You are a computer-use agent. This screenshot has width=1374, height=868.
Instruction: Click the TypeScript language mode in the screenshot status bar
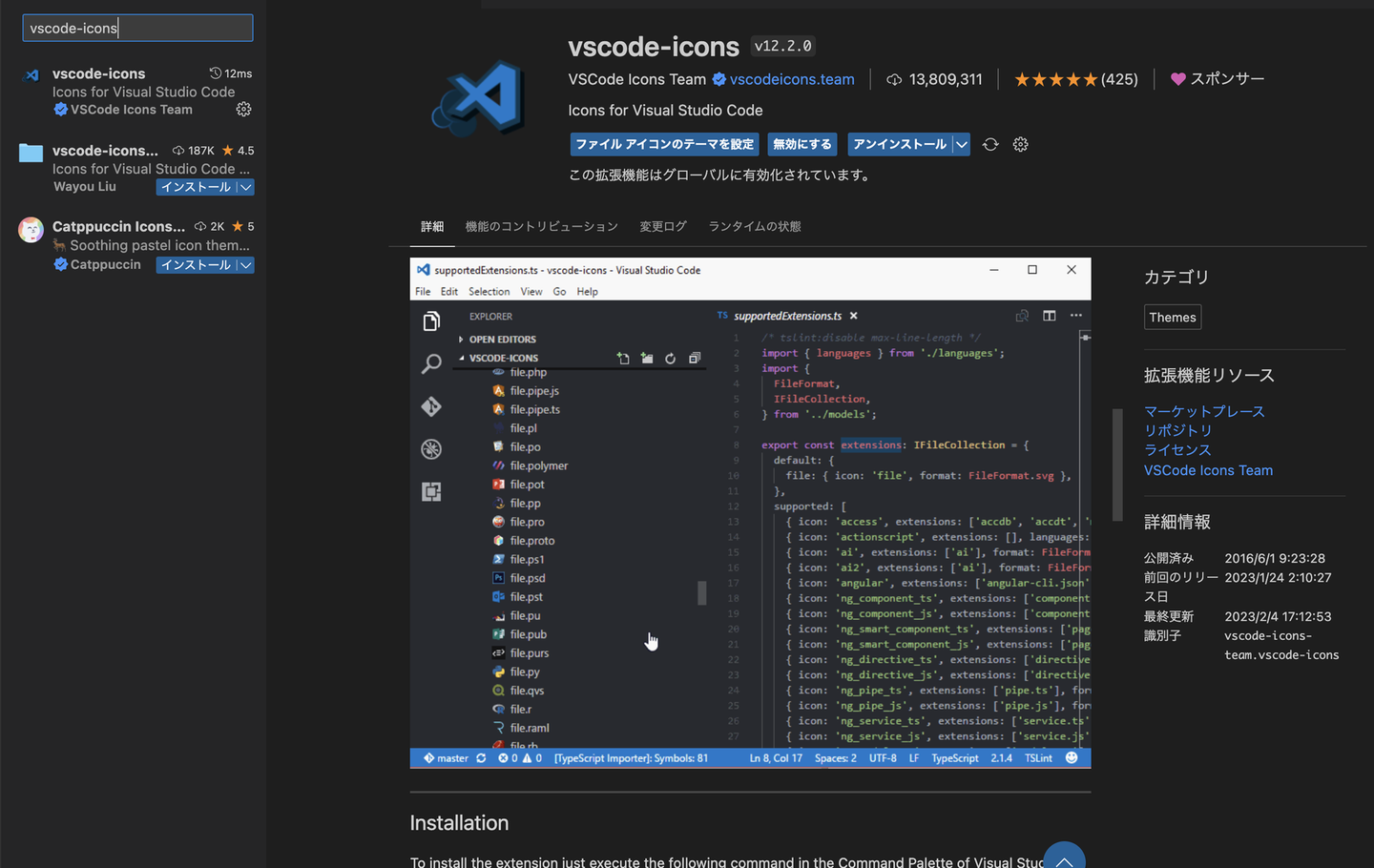(x=955, y=758)
